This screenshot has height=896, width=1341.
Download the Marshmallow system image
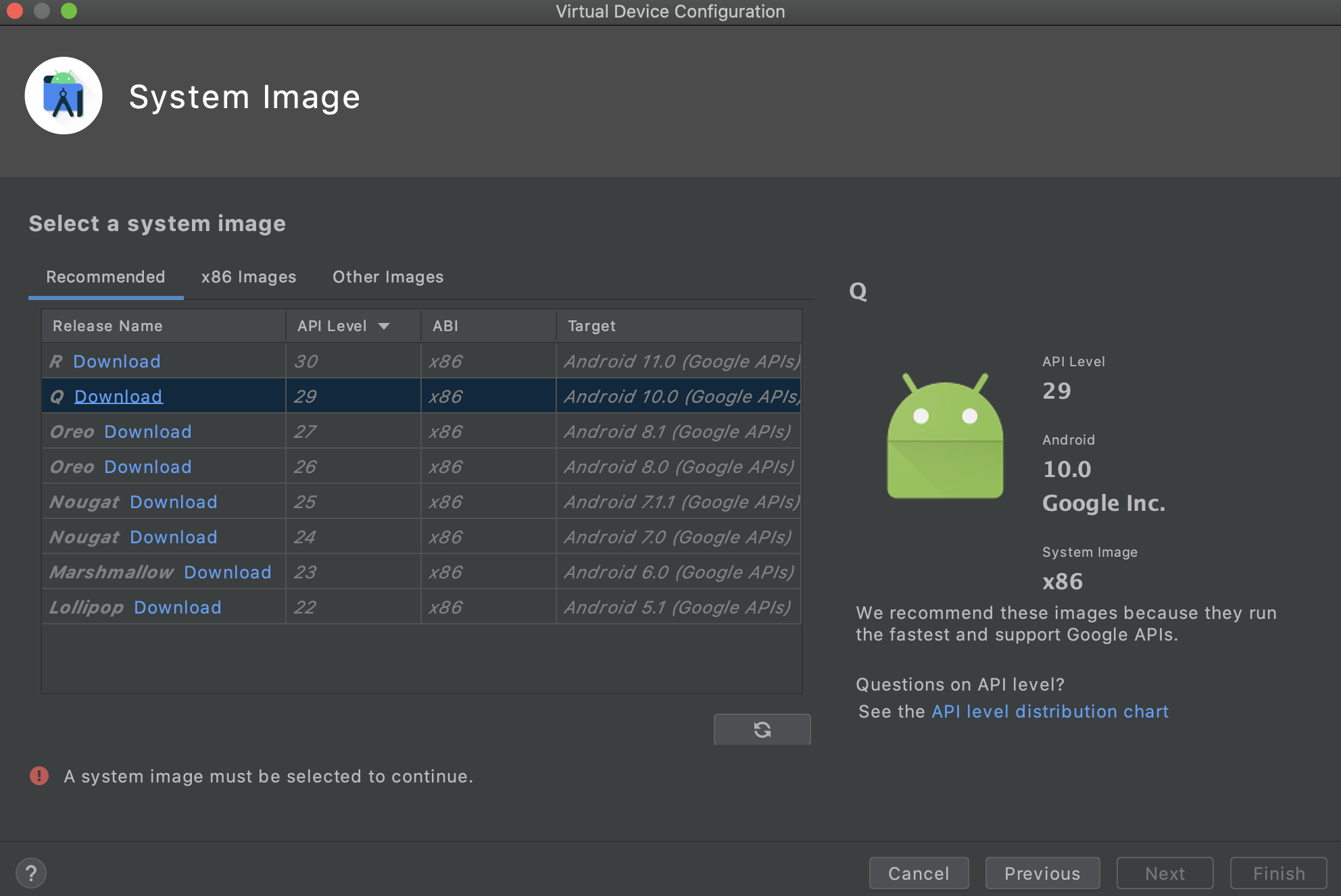pyautogui.click(x=228, y=572)
